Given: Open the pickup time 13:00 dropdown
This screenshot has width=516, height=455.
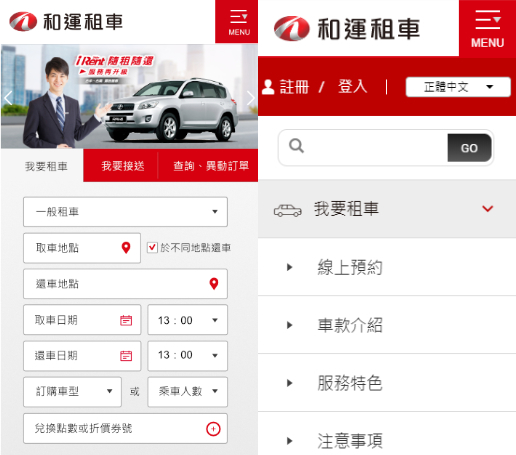Looking at the screenshot, I should pyautogui.click(x=188, y=320).
